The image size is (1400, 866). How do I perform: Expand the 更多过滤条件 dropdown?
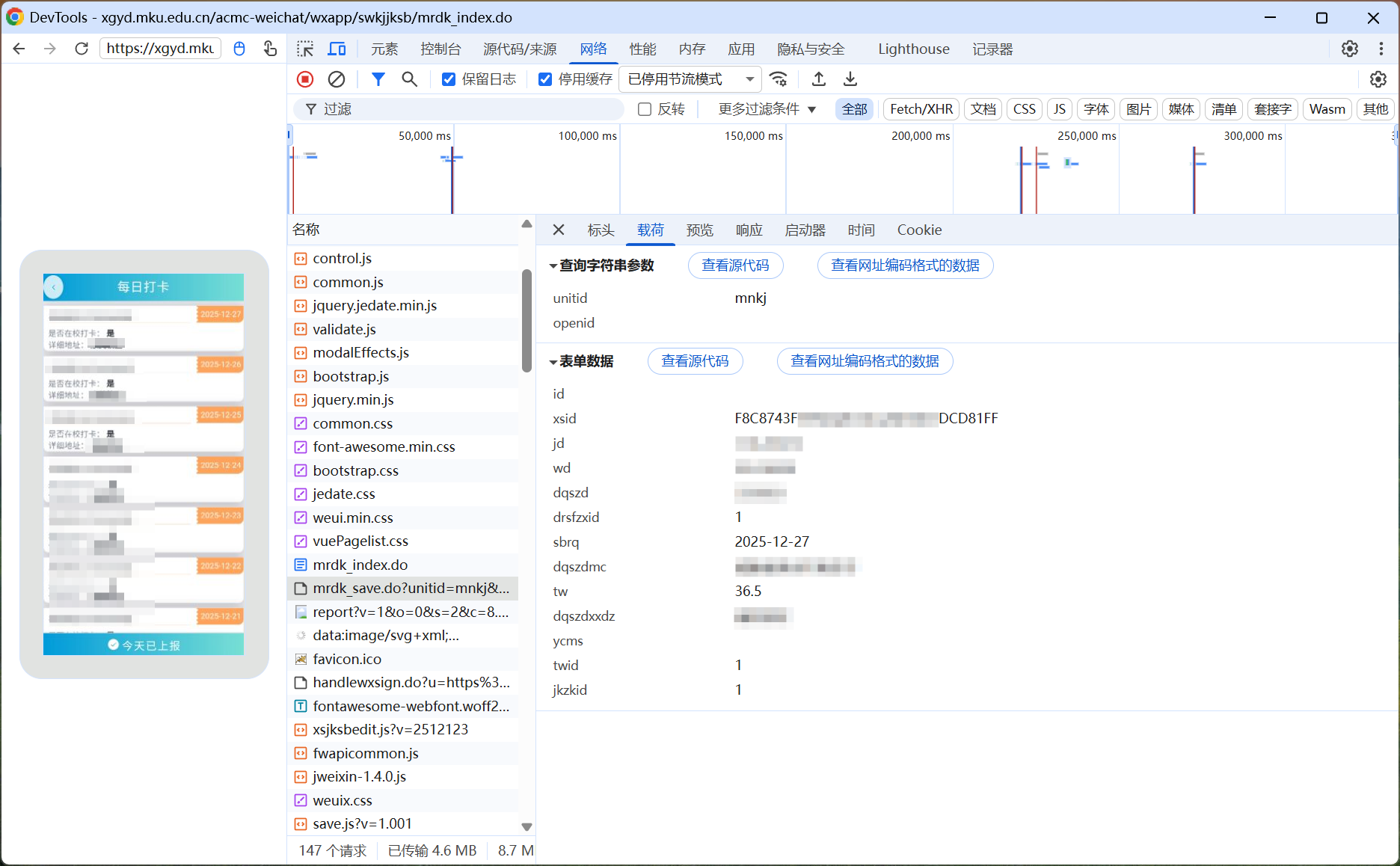click(767, 109)
